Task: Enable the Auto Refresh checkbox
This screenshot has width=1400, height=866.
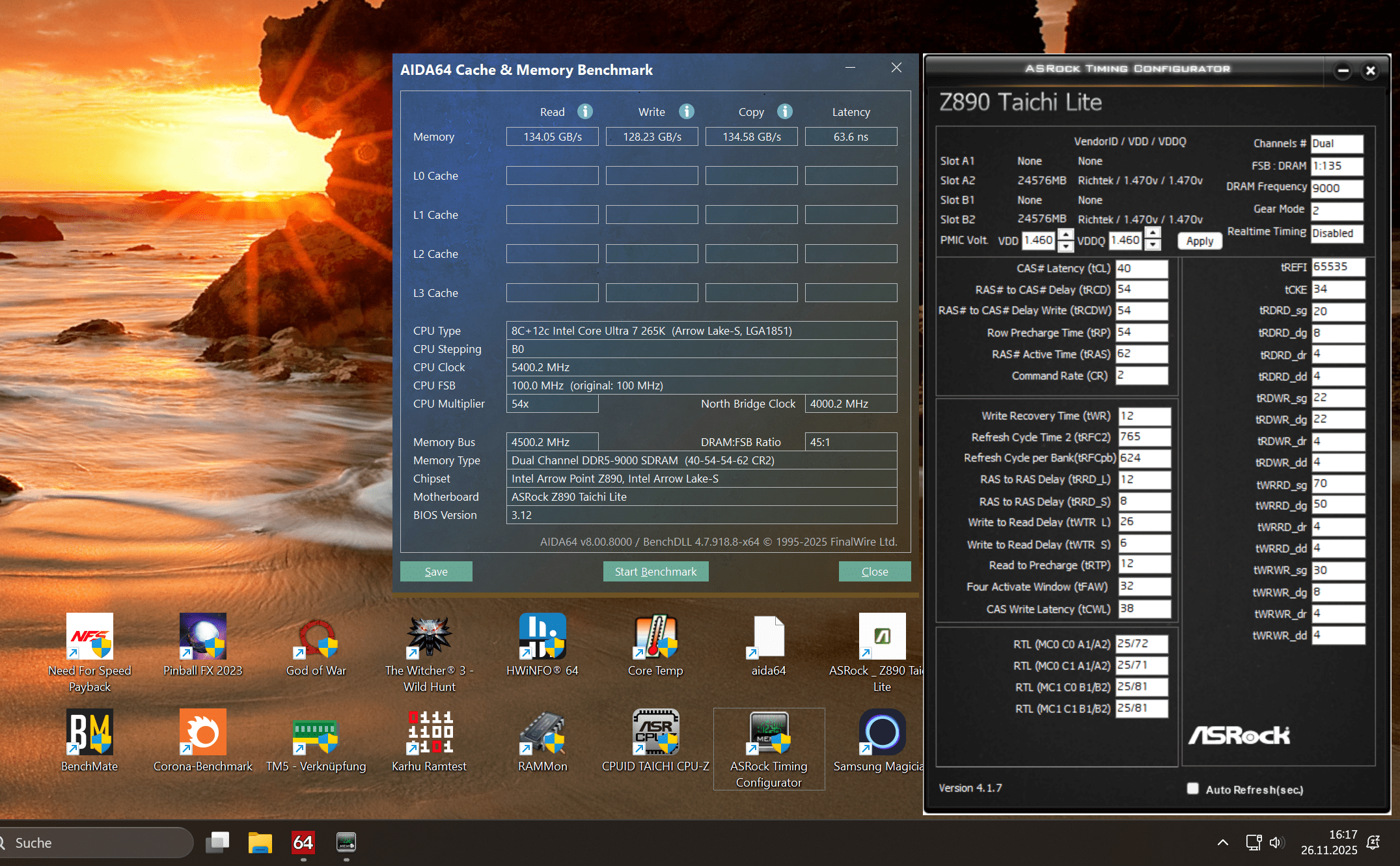Action: 1192,789
